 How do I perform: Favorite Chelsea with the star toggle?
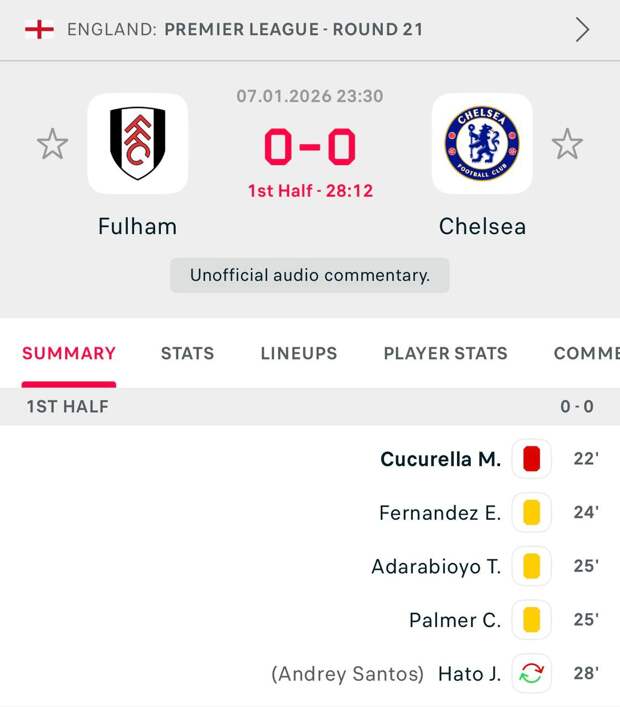click(x=567, y=145)
